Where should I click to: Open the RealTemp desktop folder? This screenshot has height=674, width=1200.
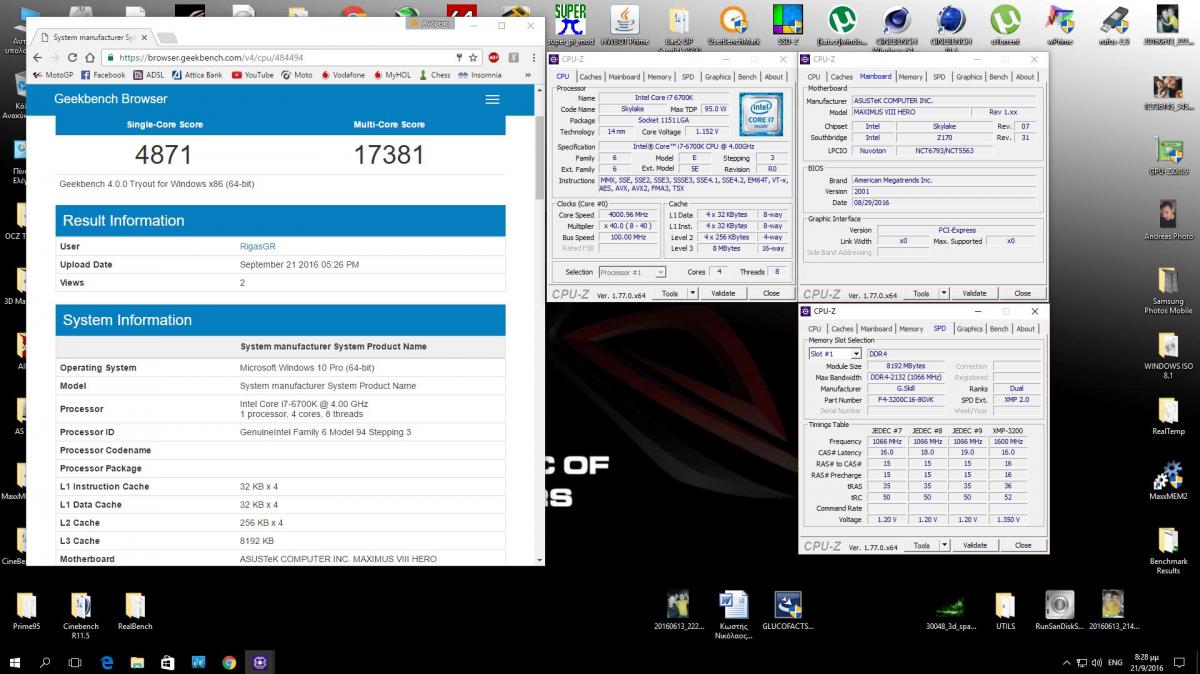pyautogui.click(x=1168, y=417)
